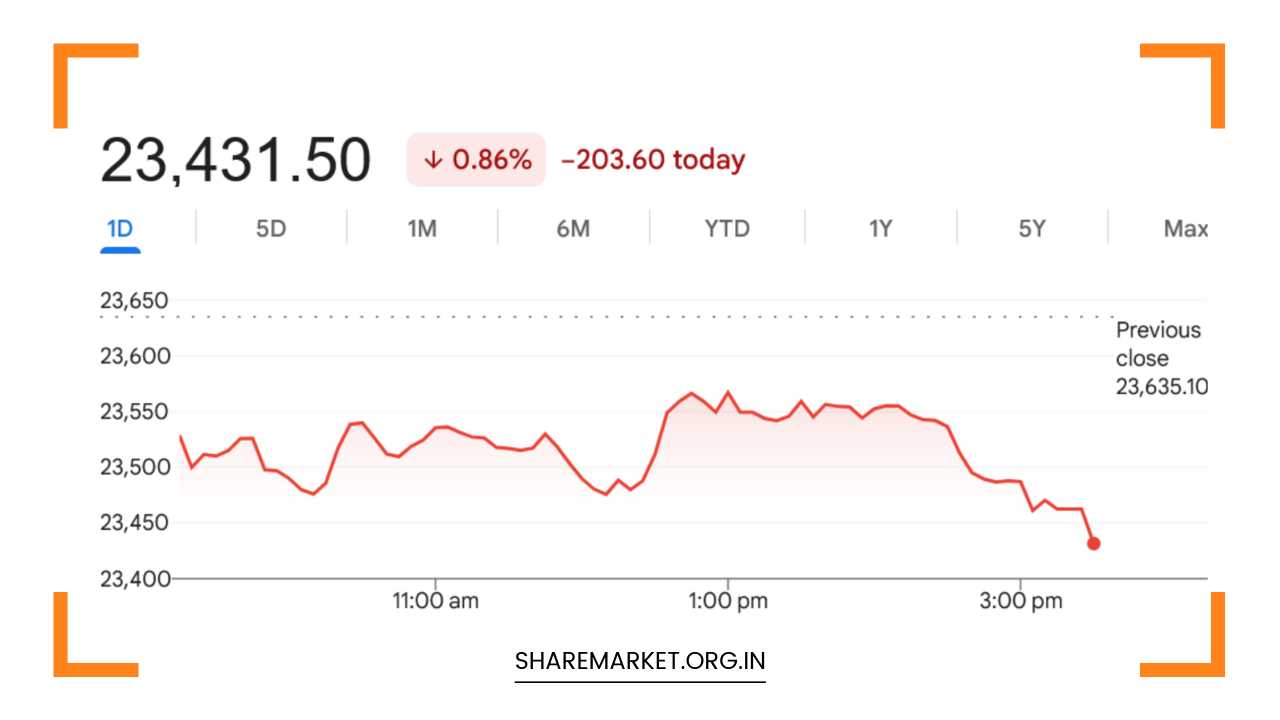Select the 1D time range tab

point(120,229)
